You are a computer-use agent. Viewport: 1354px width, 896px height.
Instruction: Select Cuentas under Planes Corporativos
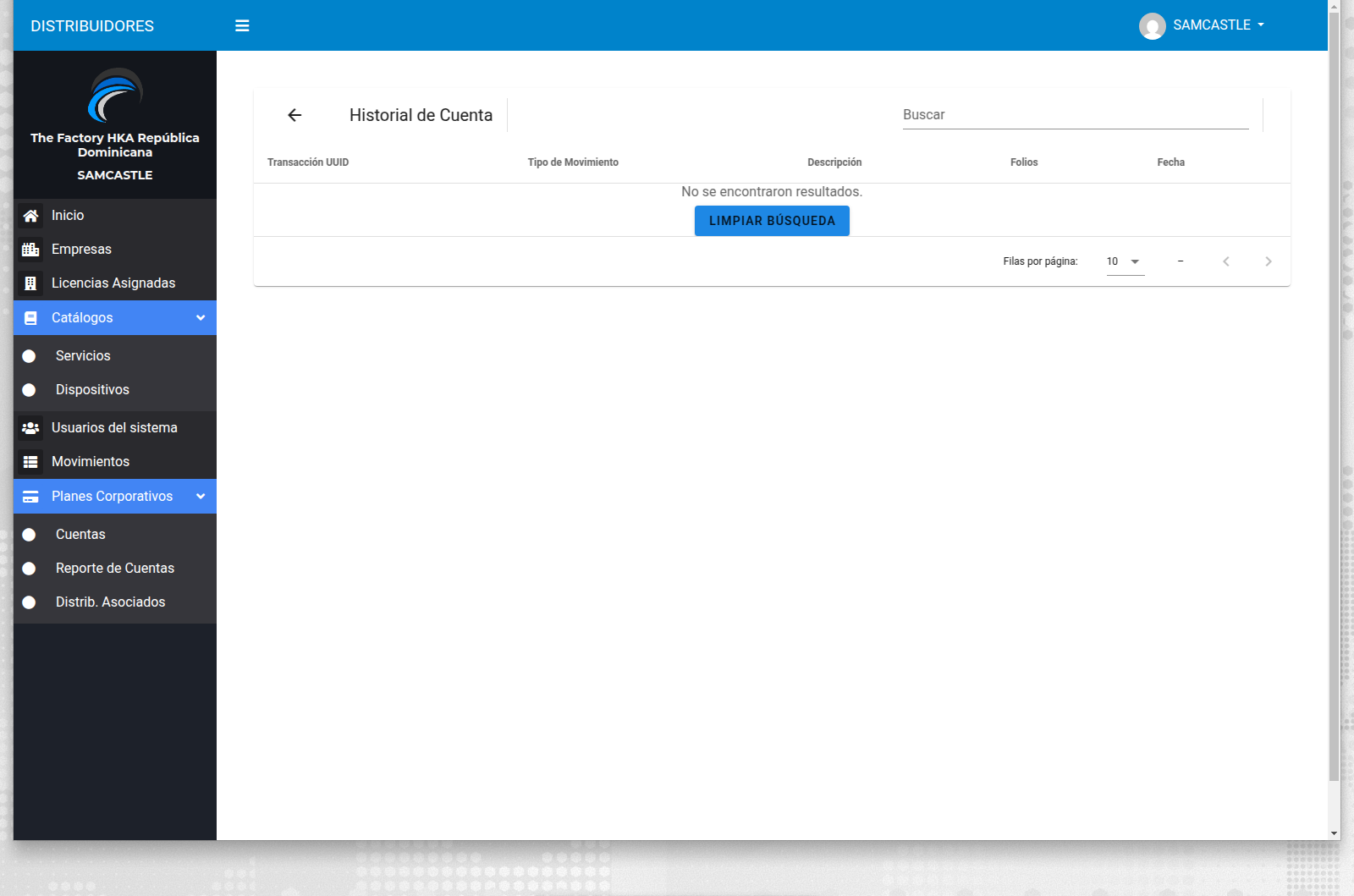tap(115, 535)
